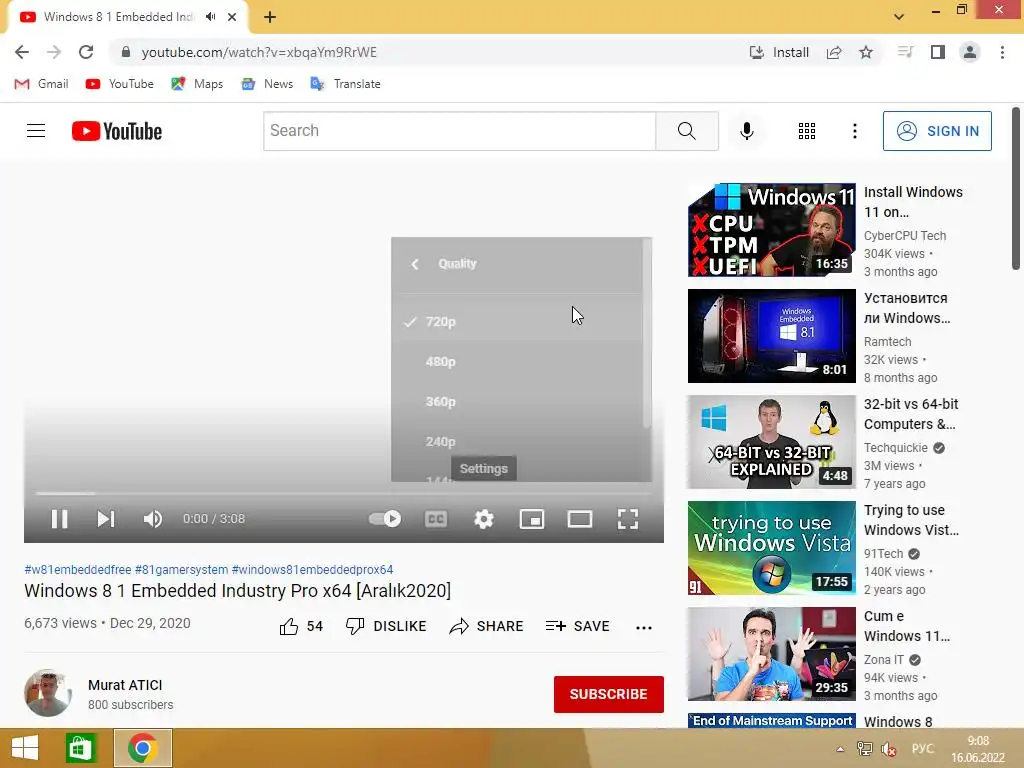Toggle the Chrome side panel
Viewport: 1024px width, 768px height.
938,52
